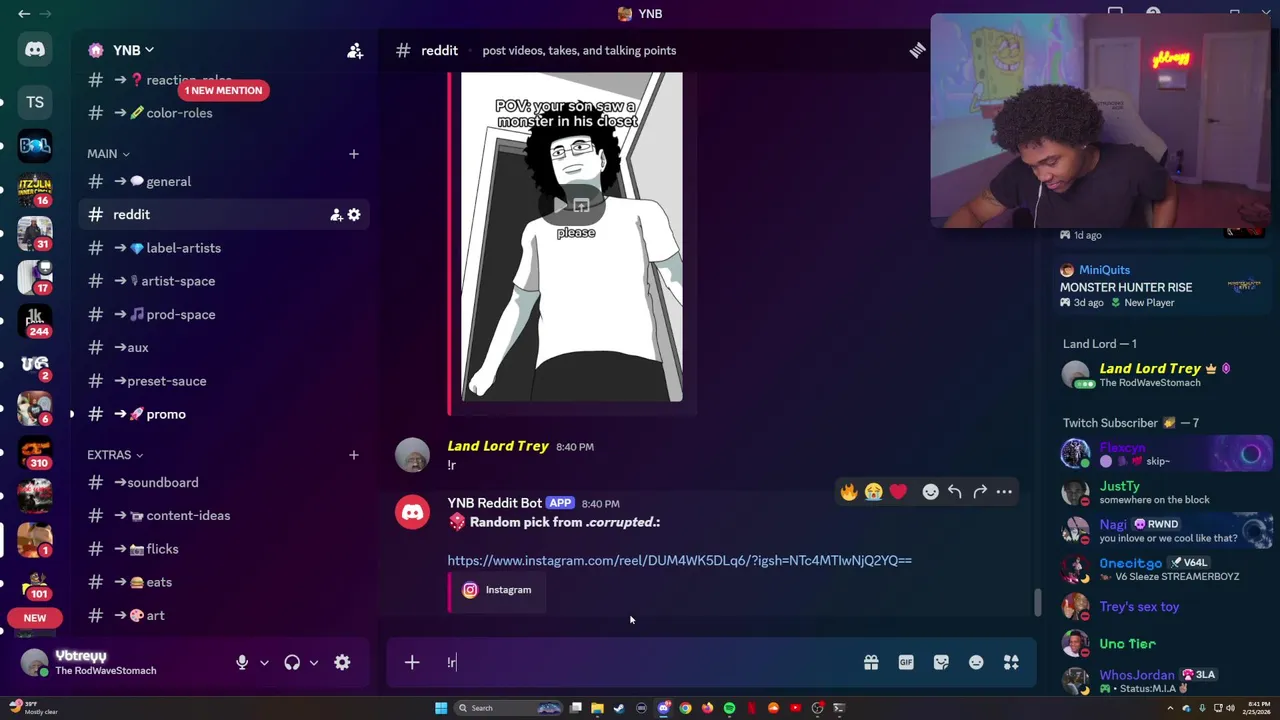Viewport: 1280px width, 720px height.
Task: Switch to preset-sauce channel
Action: 224,381
